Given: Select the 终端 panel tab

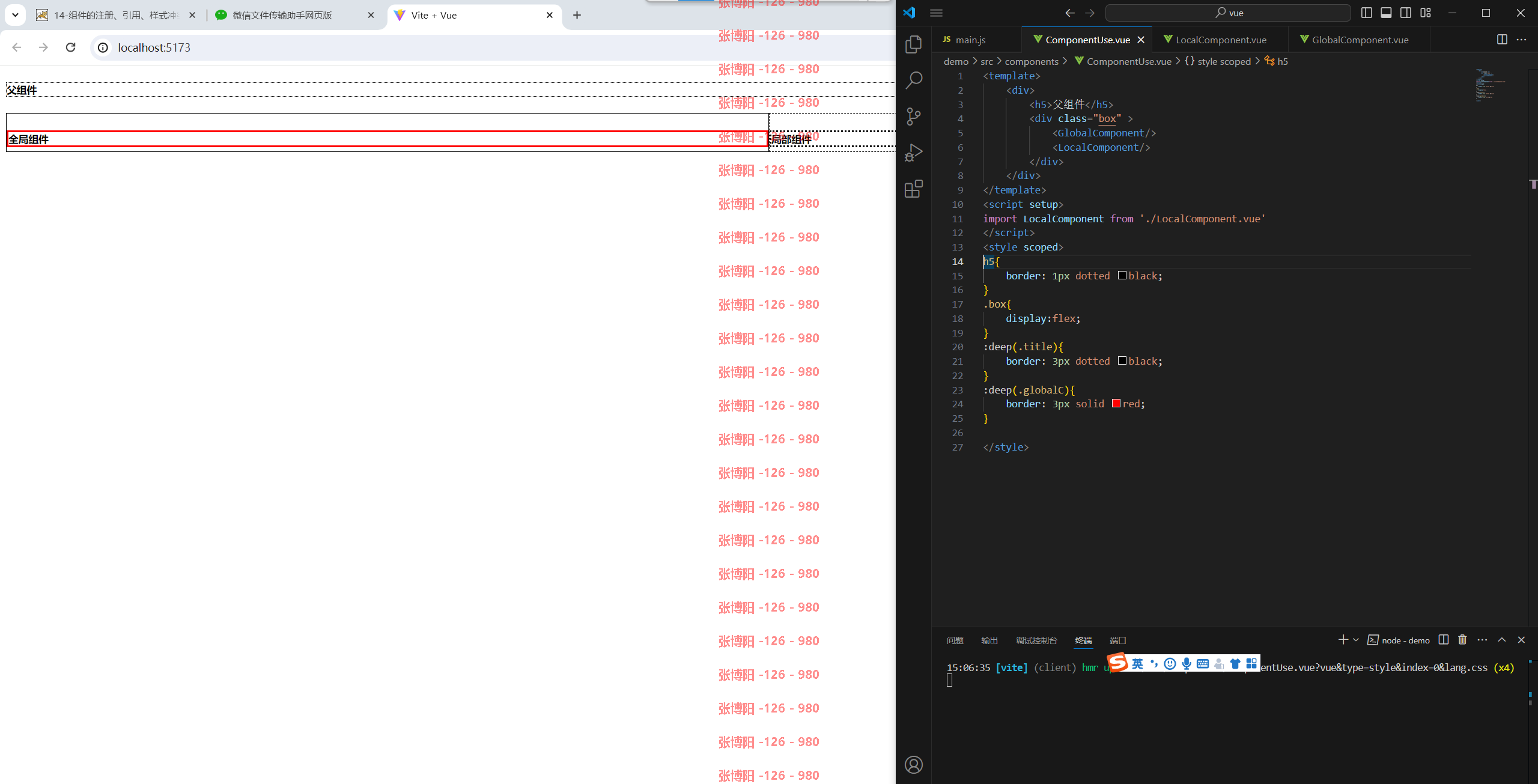Looking at the screenshot, I should click(x=1083, y=640).
